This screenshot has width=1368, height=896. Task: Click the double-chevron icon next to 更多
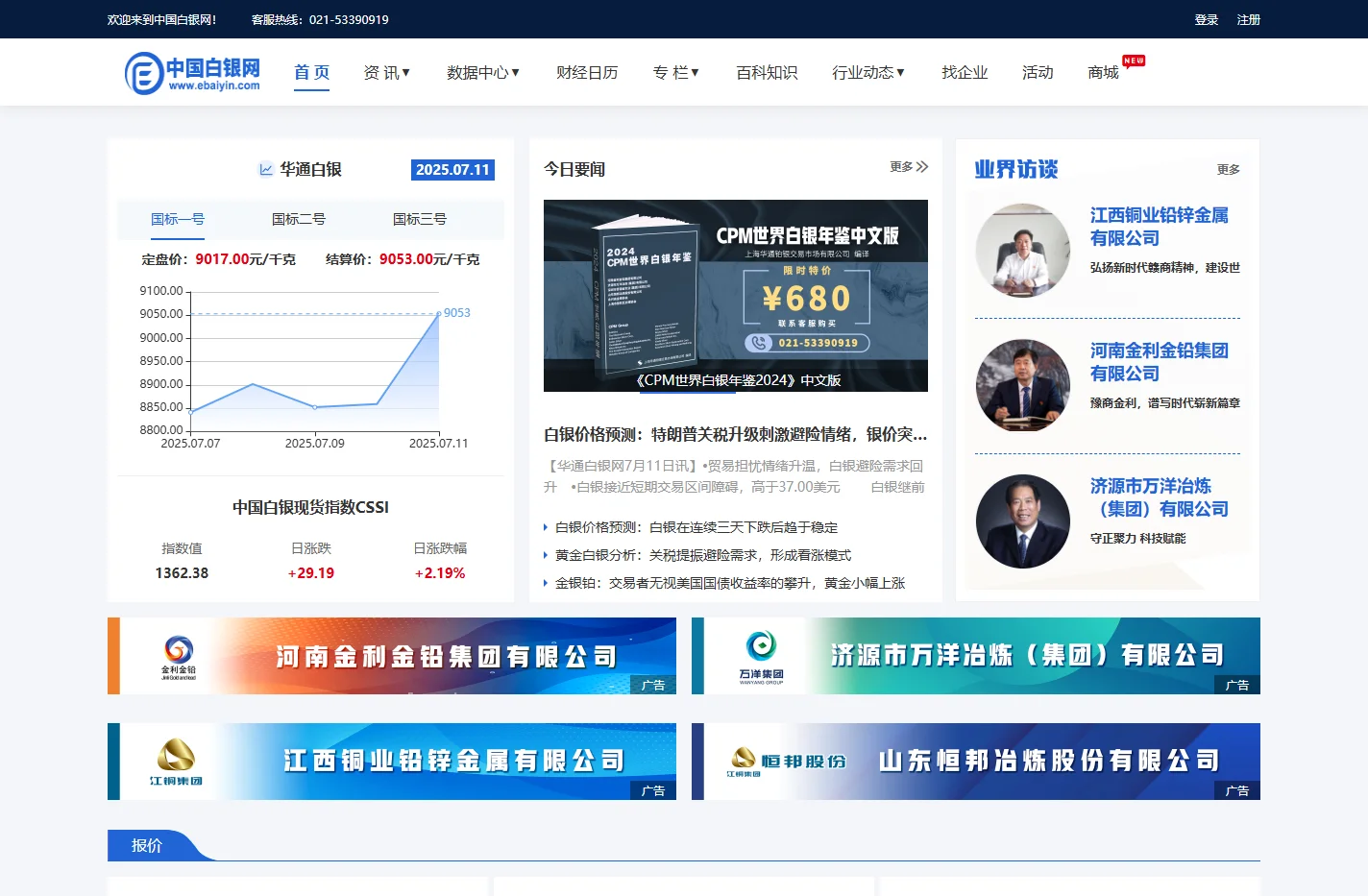(922, 167)
